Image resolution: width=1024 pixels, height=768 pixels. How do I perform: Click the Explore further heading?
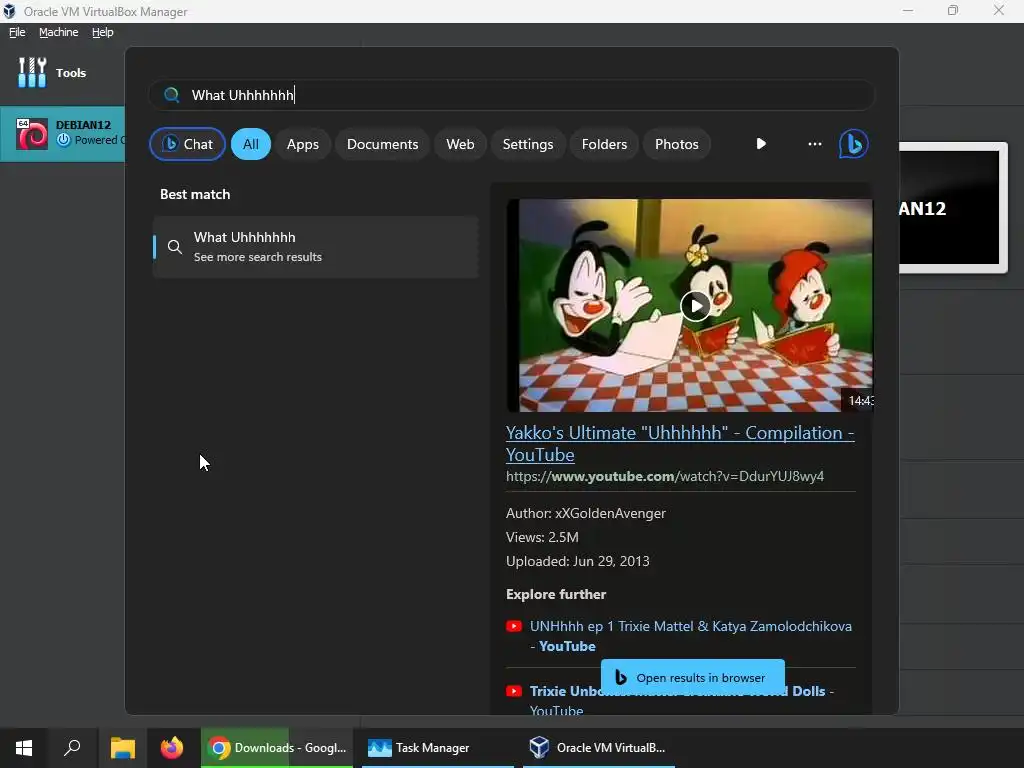pos(556,594)
